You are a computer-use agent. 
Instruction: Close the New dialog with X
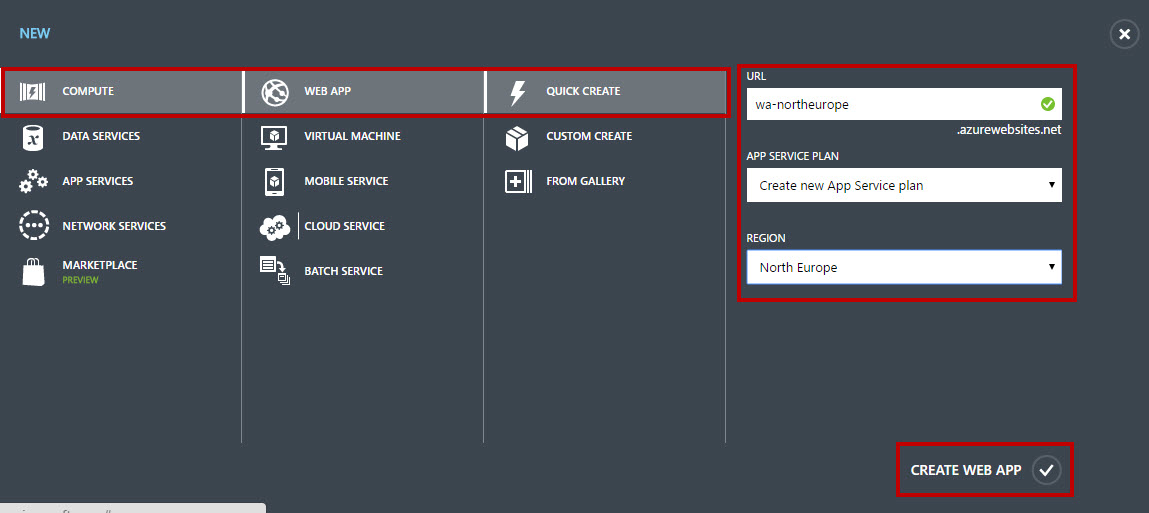click(x=1125, y=34)
